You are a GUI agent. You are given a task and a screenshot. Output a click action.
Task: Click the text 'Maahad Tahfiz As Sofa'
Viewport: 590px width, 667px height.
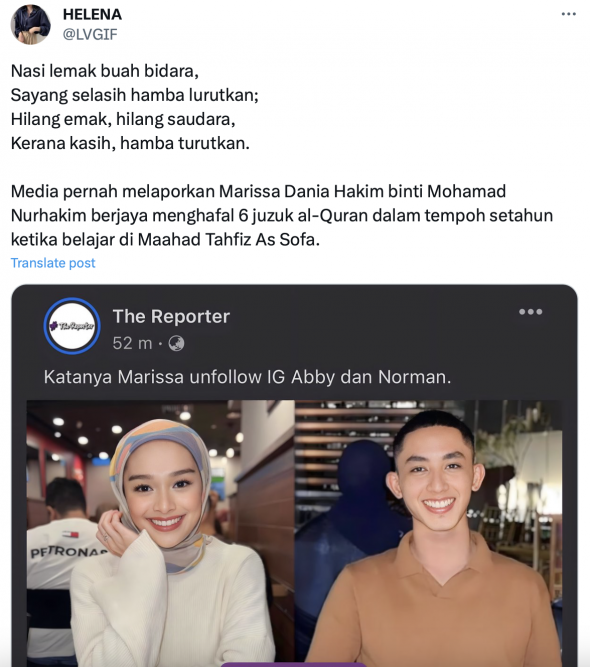click(227, 240)
